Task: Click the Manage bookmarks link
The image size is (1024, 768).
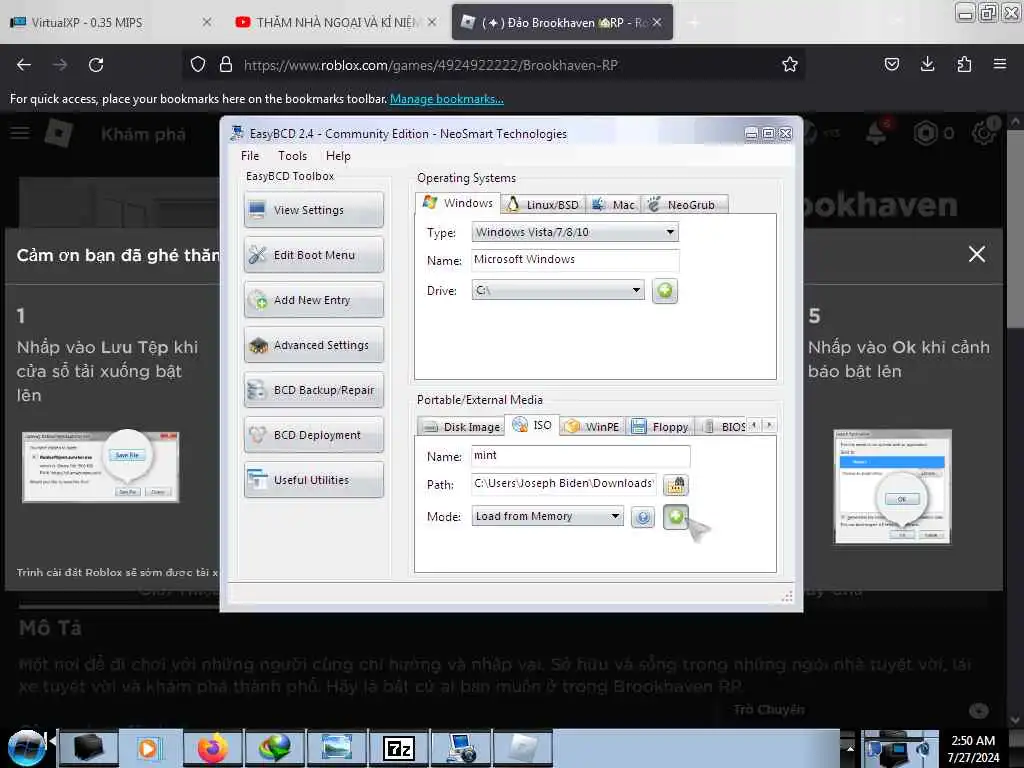Action: coord(447,99)
